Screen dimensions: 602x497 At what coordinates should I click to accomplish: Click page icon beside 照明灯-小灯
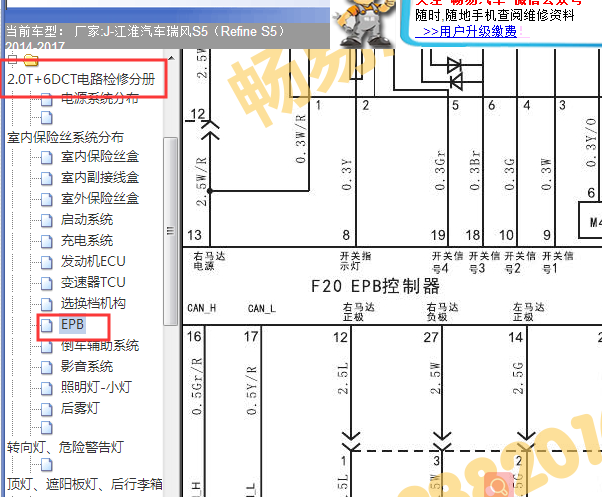point(46,389)
